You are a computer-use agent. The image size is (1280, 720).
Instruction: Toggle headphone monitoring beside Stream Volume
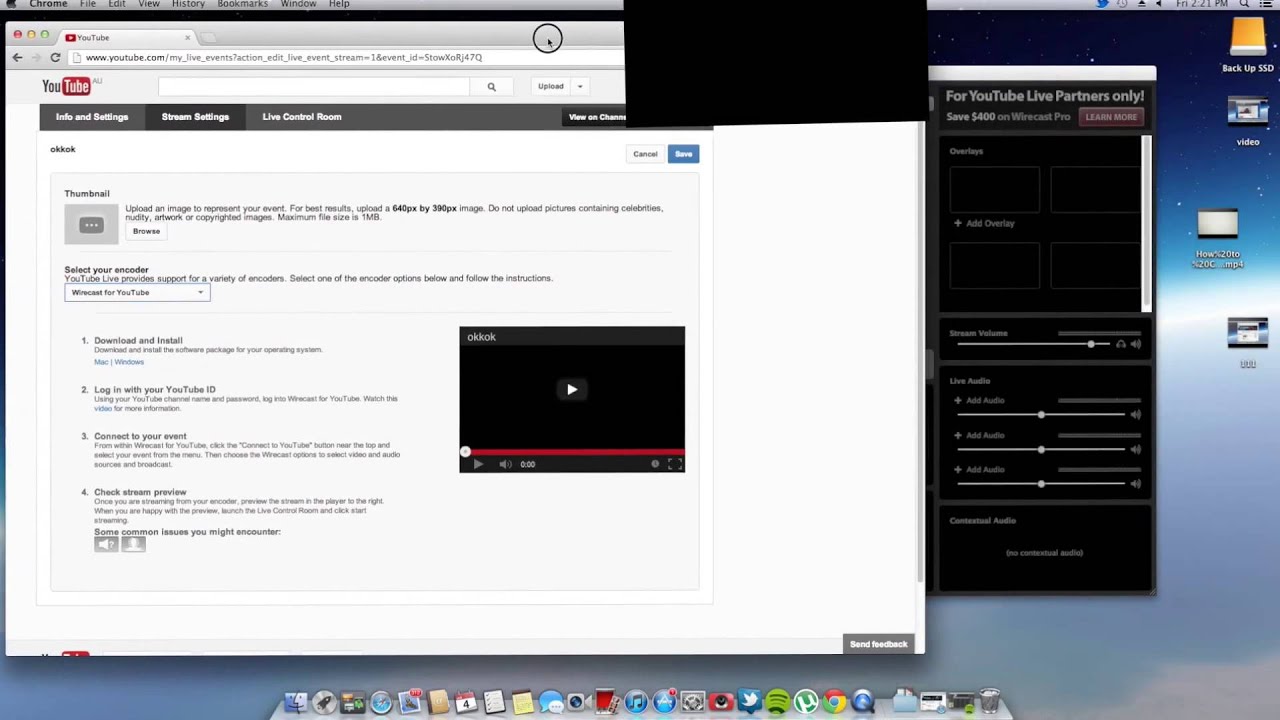pyautogui.click(x=1120, y=344)
